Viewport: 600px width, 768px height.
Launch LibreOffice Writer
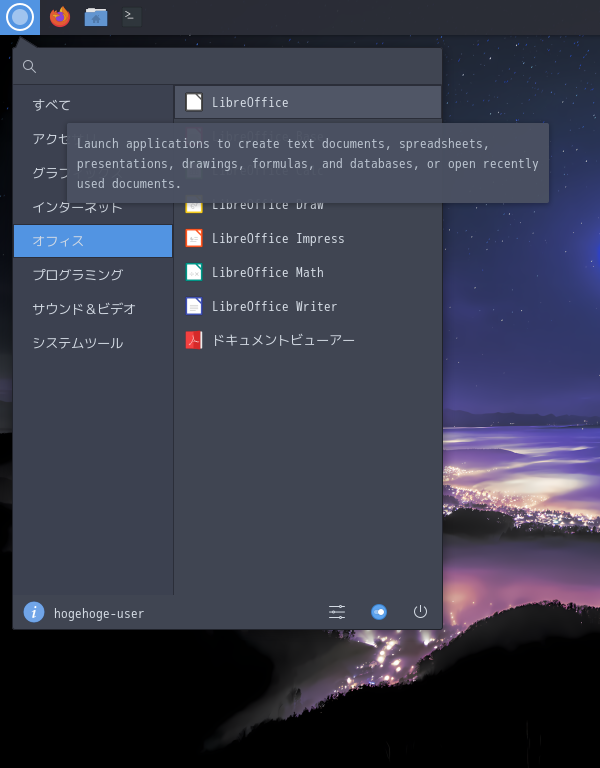(x=308, y=307)
